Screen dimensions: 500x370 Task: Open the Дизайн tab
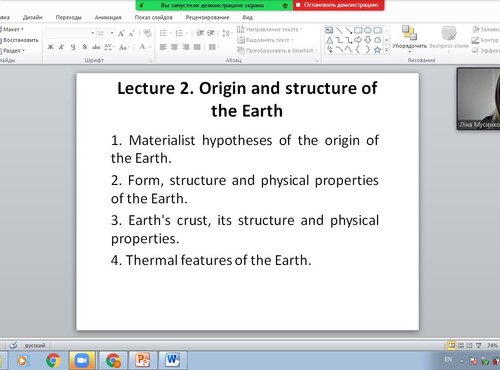[x=33, y=17]
